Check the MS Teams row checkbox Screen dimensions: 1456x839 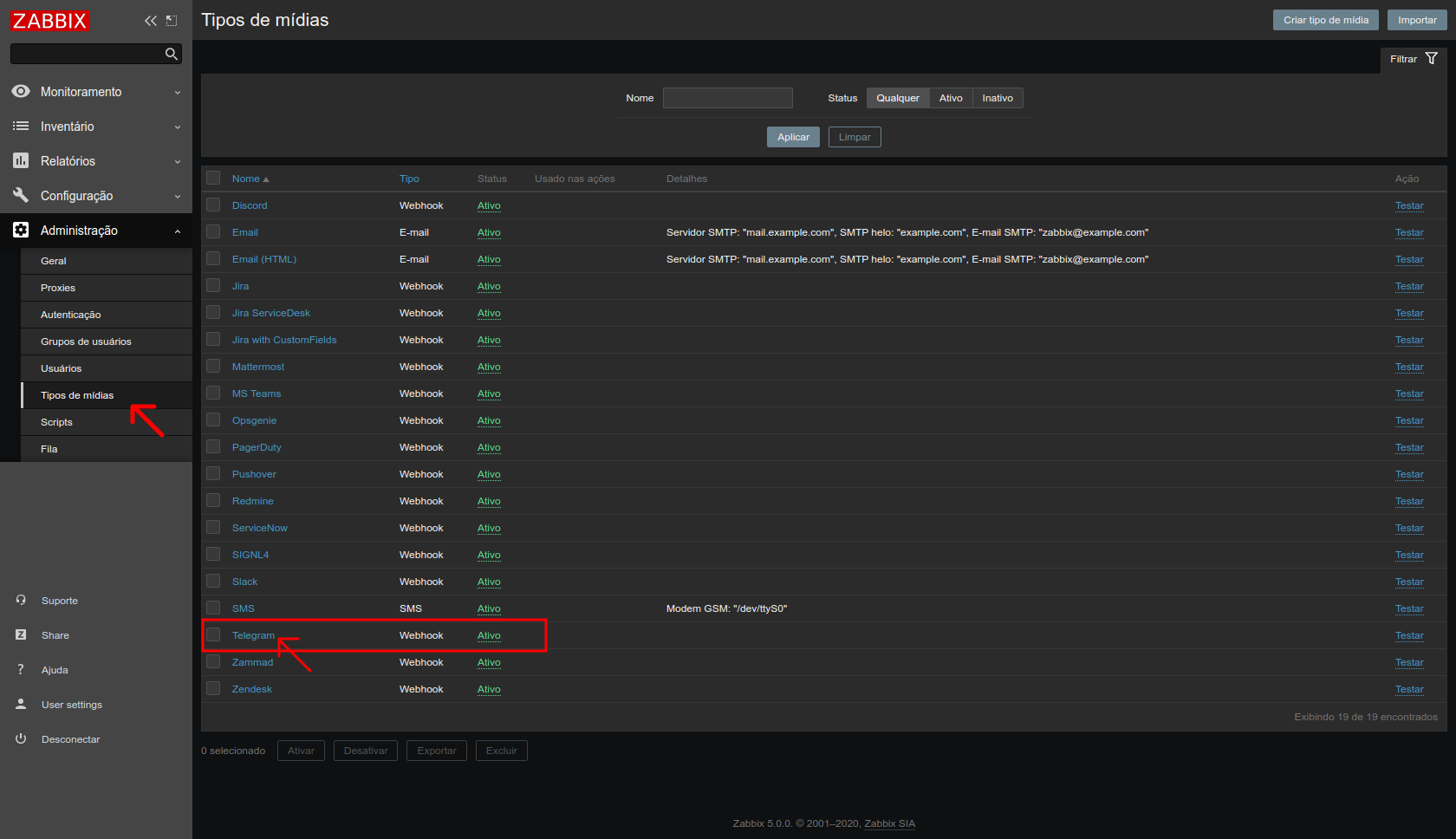coord(213,393)
